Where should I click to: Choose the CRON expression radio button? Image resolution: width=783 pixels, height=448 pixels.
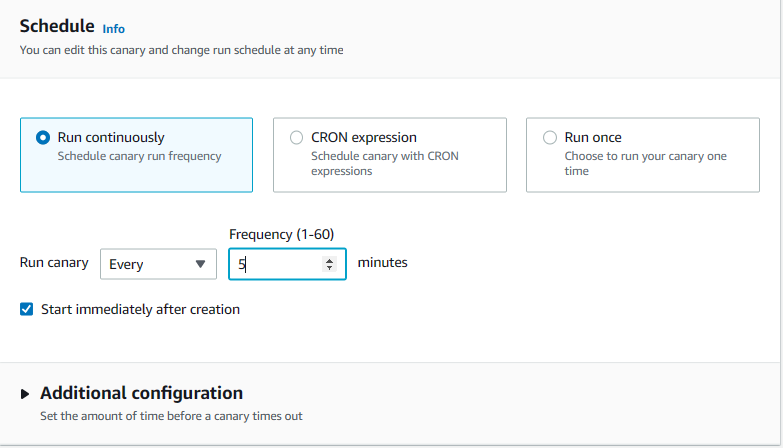click(x=296, y=138)
